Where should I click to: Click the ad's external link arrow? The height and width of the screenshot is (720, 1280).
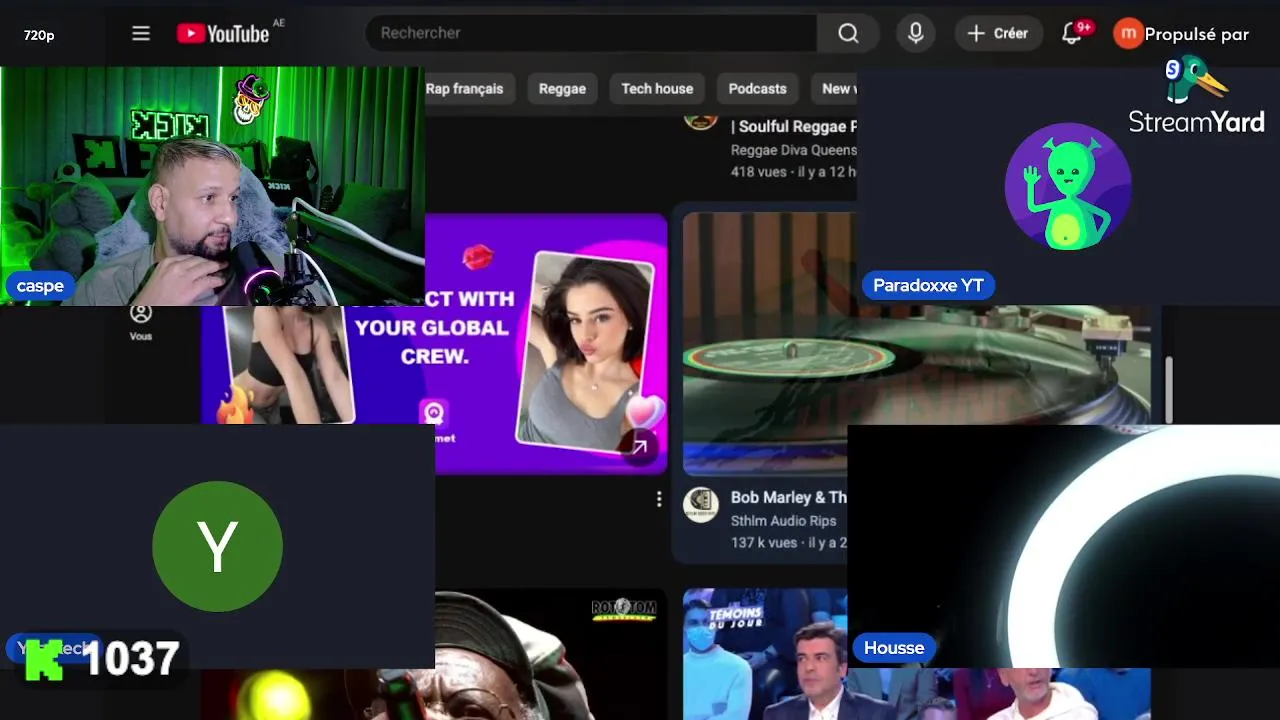pyautogui.click(x=638, y=448)
